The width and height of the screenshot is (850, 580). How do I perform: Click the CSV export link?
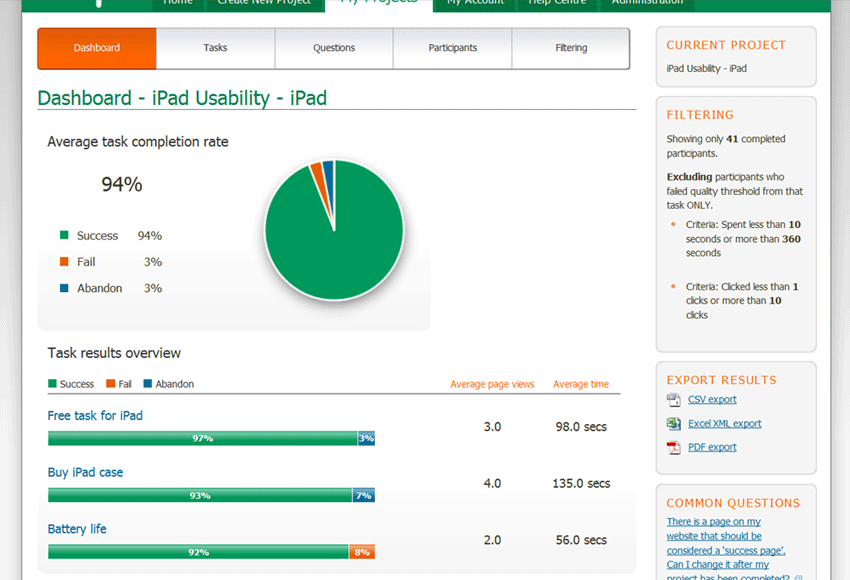tap(712, 399)
